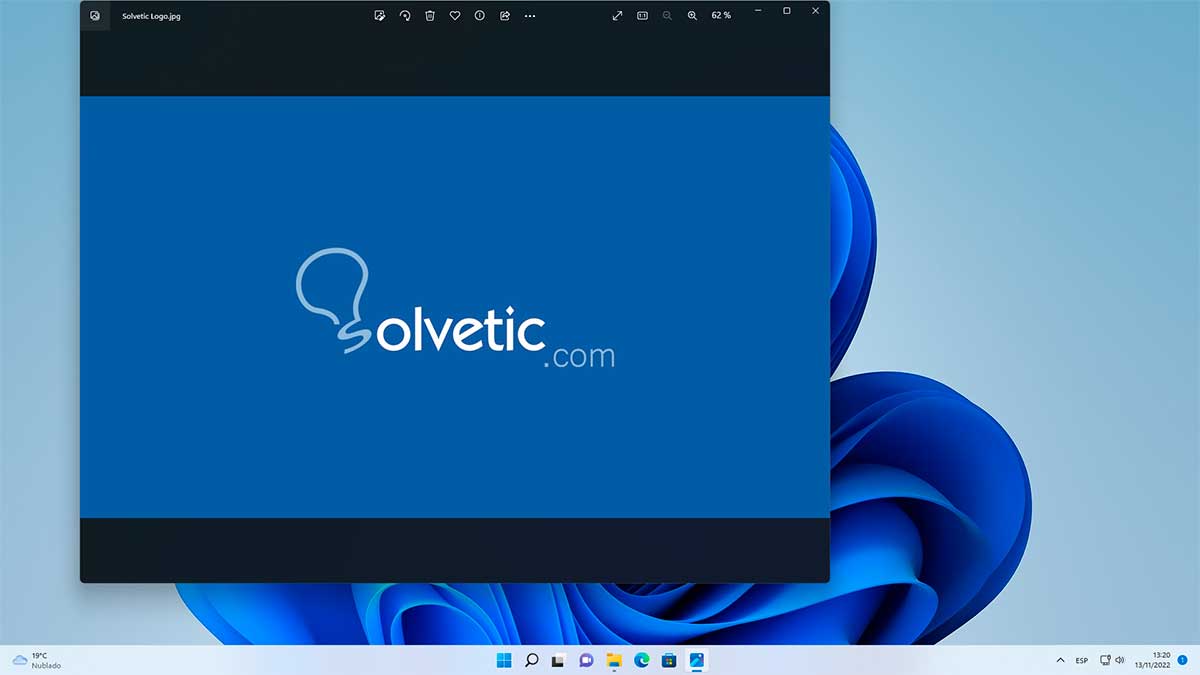This screenshot has height=675, width=1200.
Task: Zoom out with the minus magnifier
Action: tap(667, 16)
